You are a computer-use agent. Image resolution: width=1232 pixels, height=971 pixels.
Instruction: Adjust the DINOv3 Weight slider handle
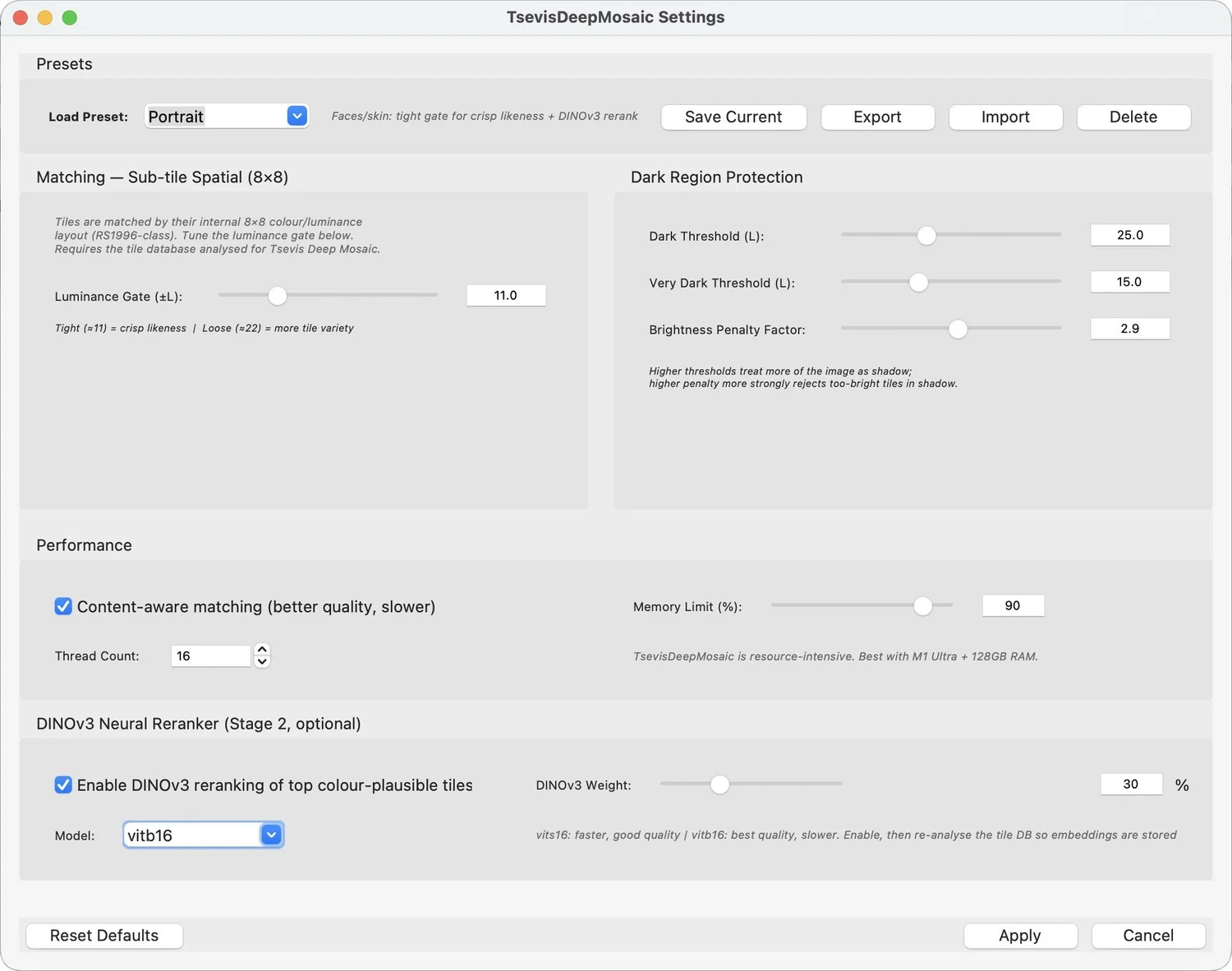719,784
